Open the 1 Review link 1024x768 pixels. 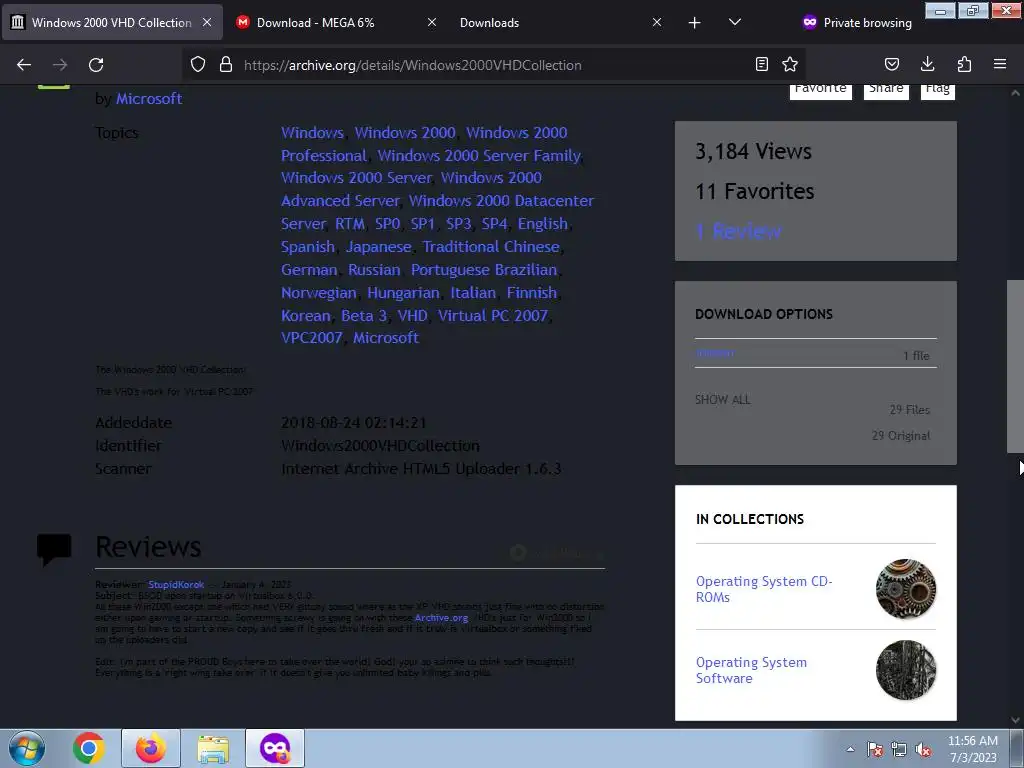[738, 231]
